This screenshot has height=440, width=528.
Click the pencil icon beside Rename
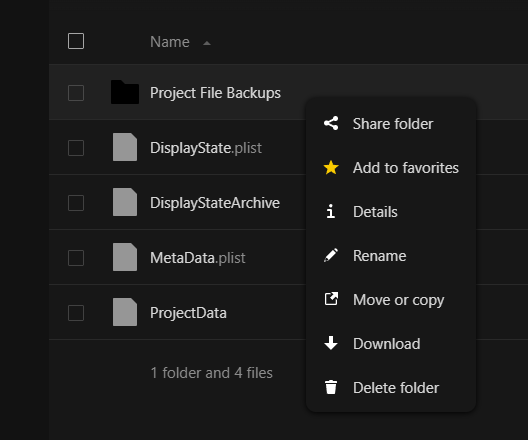click(x=331, y=255)
